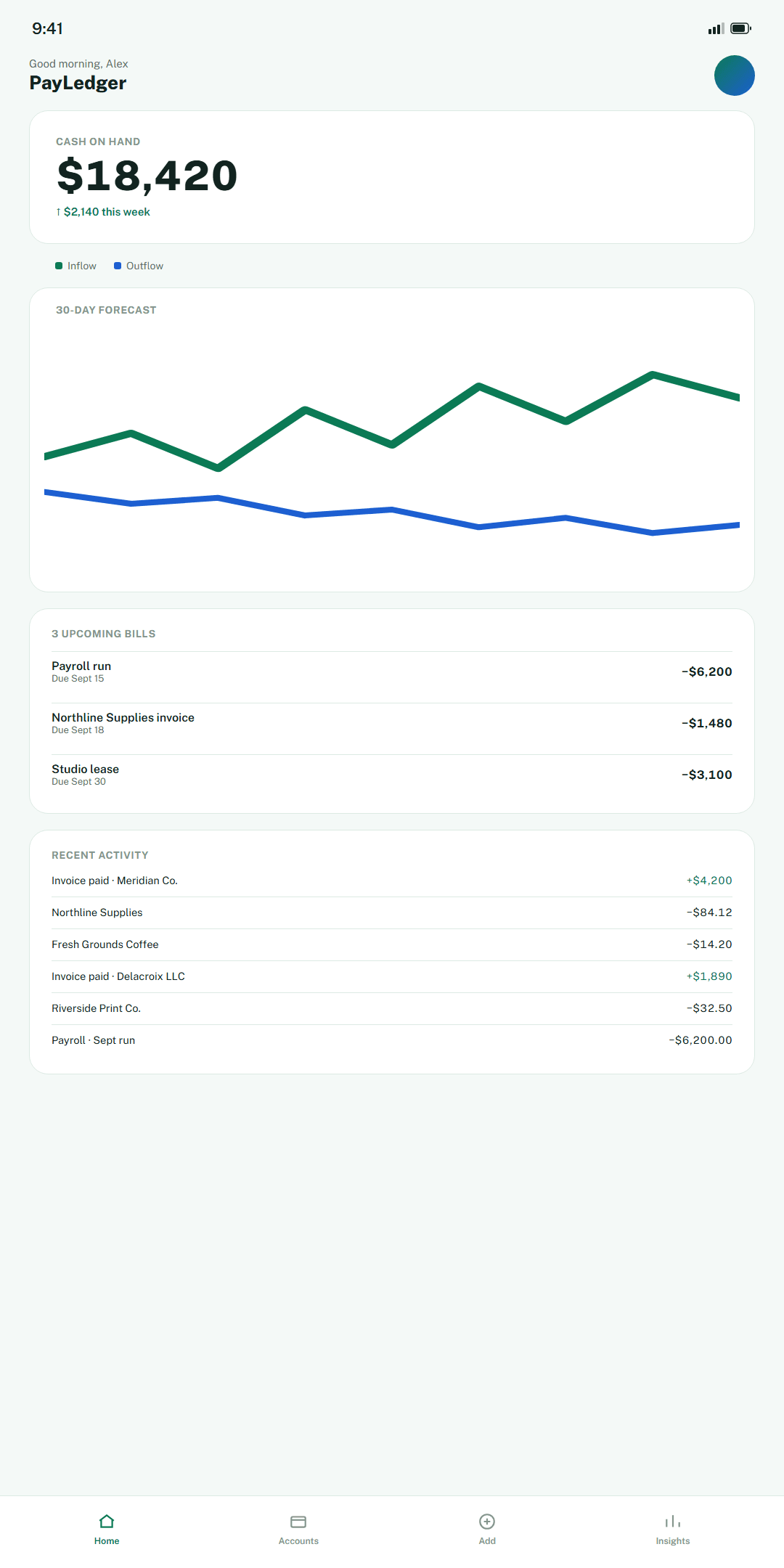Tap the PayLedger app title
The image size is (784, 1568).
tap(78, 83)
